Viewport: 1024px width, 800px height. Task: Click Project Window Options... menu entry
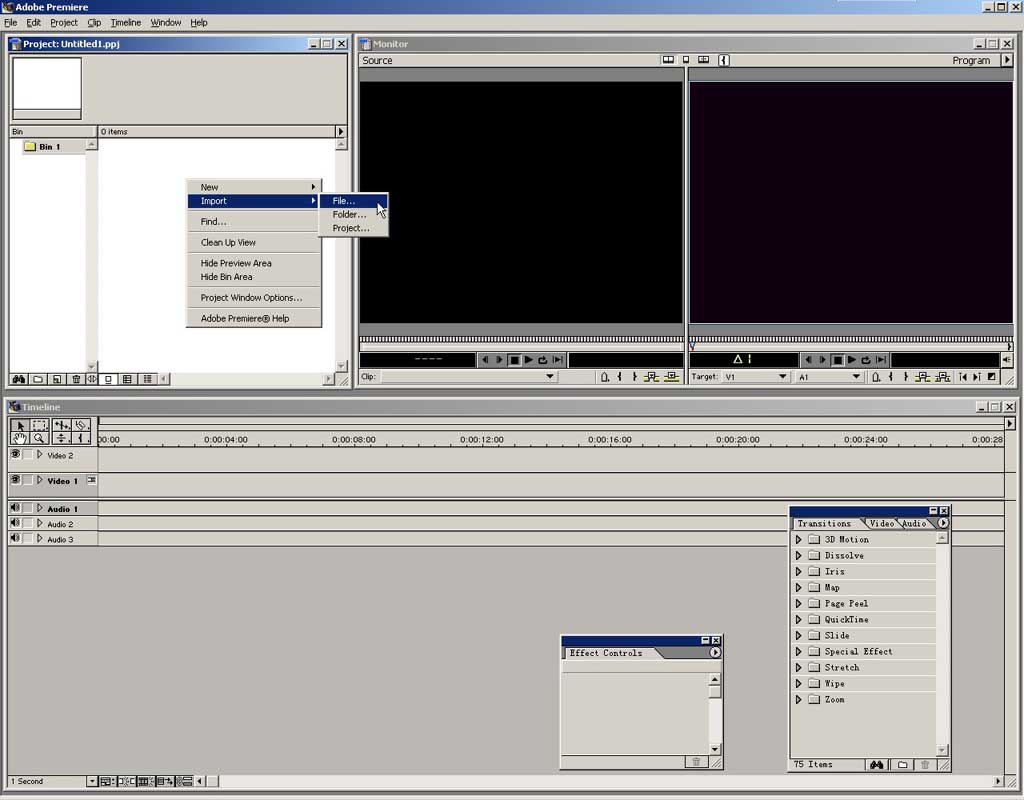251,298
